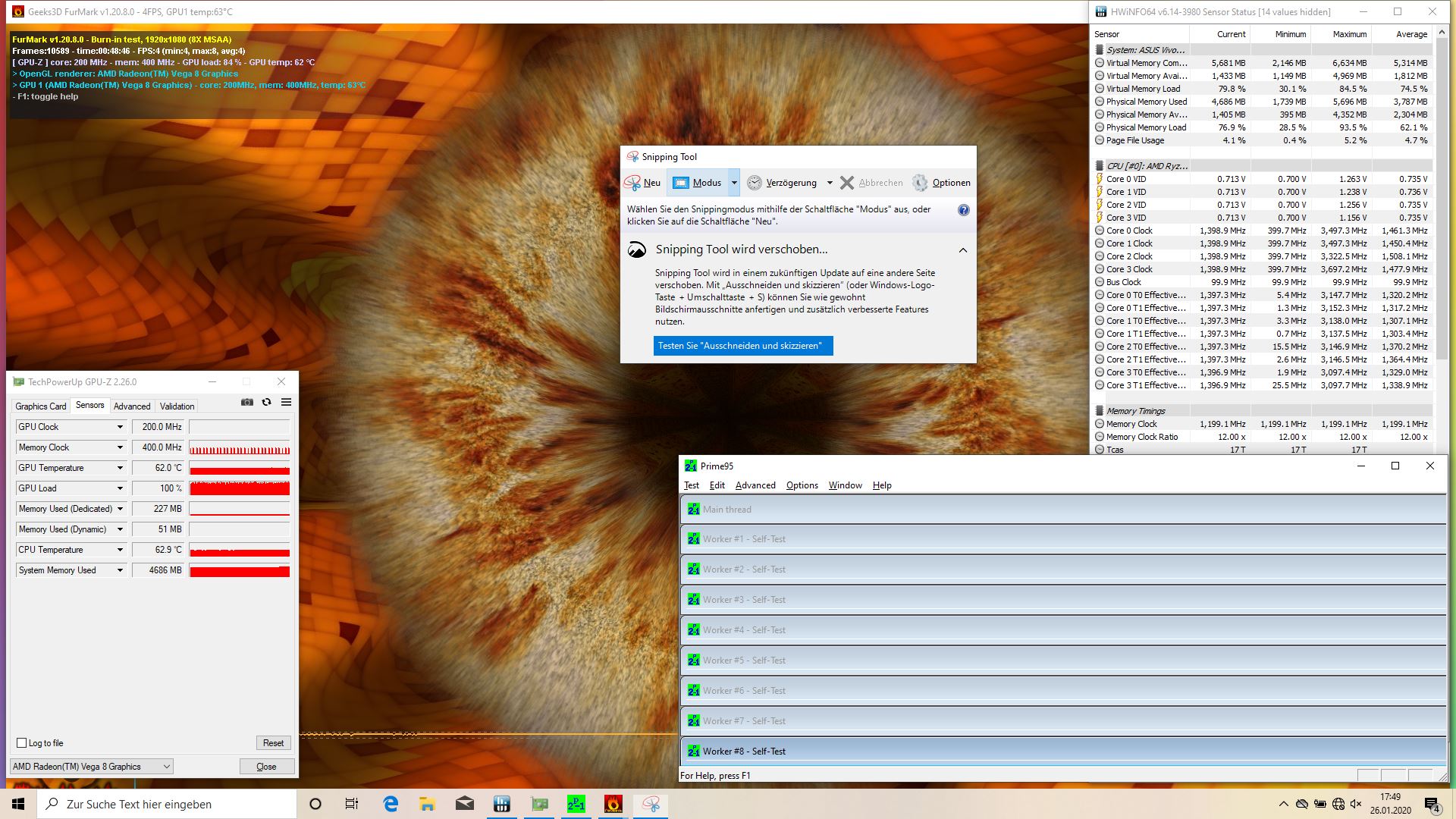Screen dimensions: 1456x819
Task: Collapse the Snipping Tool wird verschoben notice
Action: pos(963,250)
